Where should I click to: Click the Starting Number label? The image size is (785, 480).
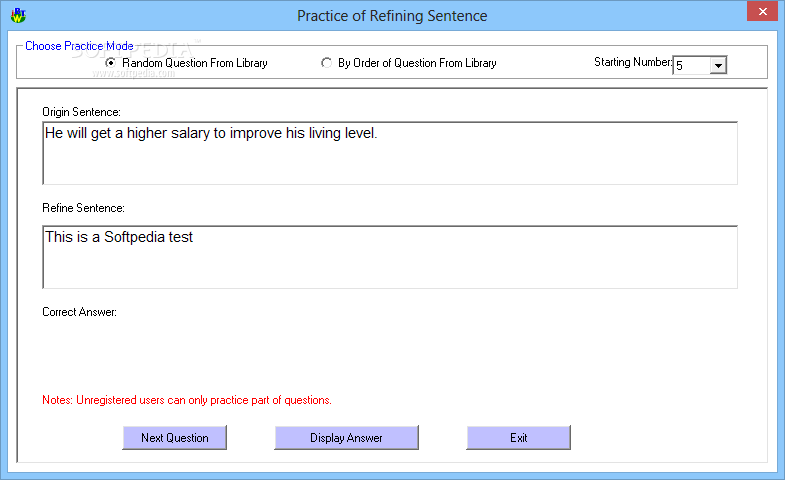tap(633, 62)
